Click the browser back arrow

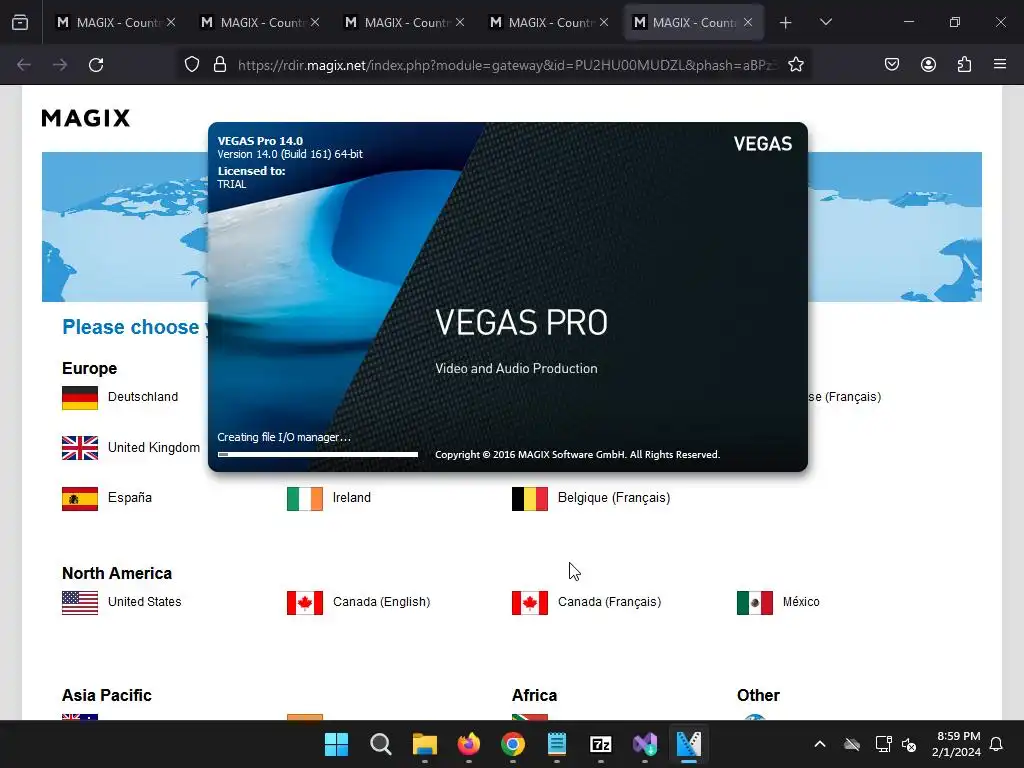24,65
